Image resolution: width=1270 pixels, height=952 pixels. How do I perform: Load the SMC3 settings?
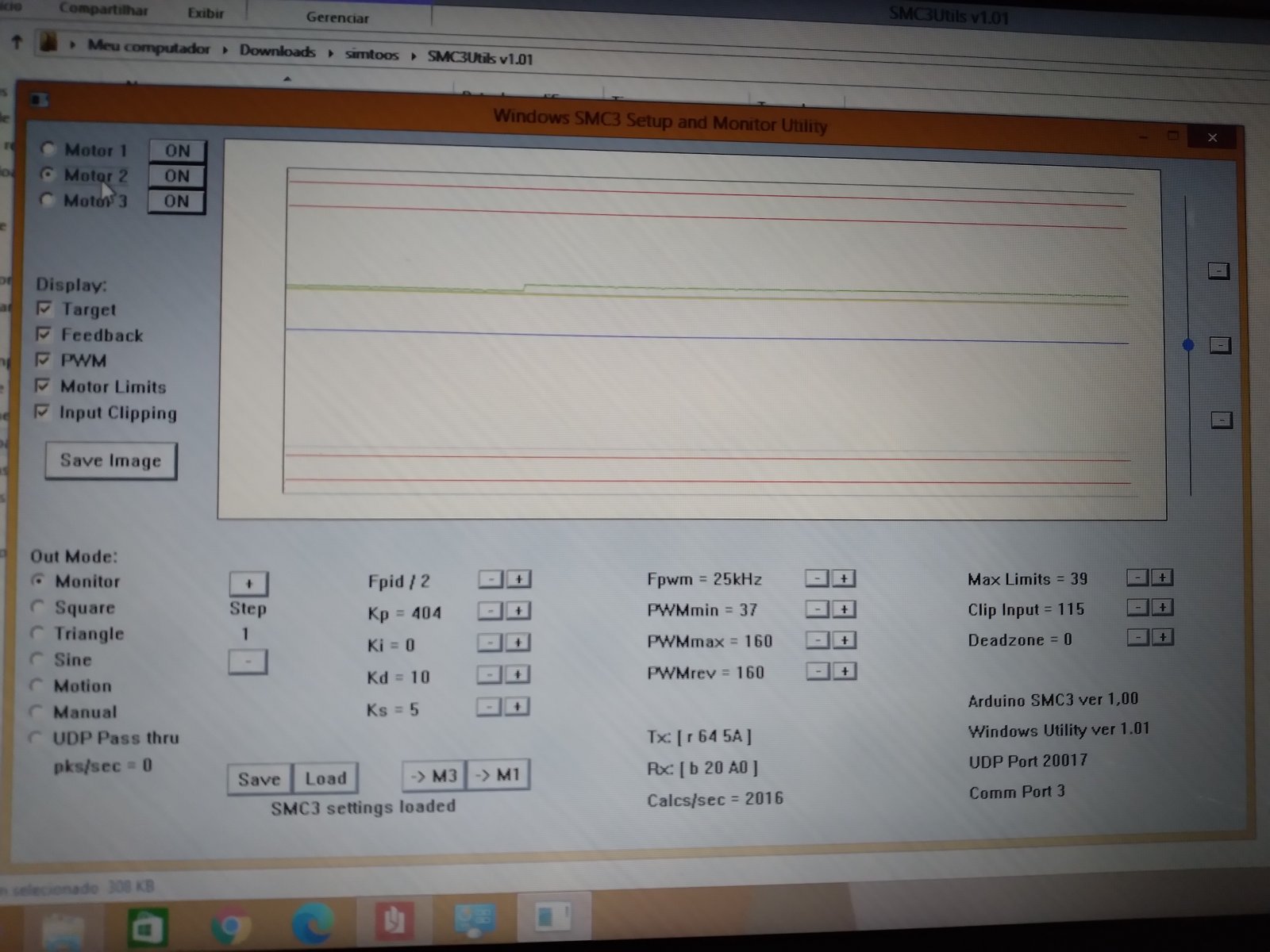325,778
